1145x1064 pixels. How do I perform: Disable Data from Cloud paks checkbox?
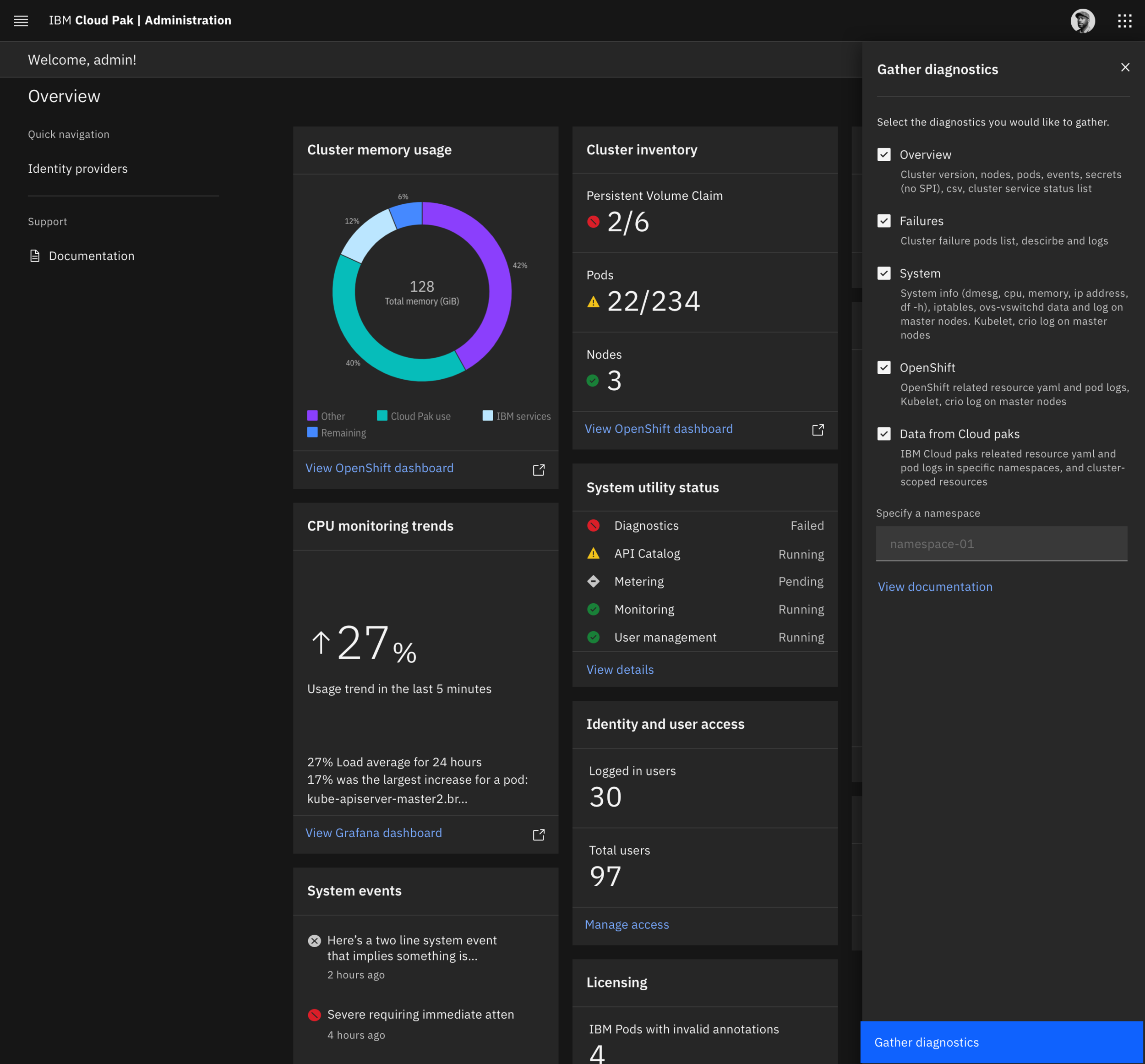883,434
